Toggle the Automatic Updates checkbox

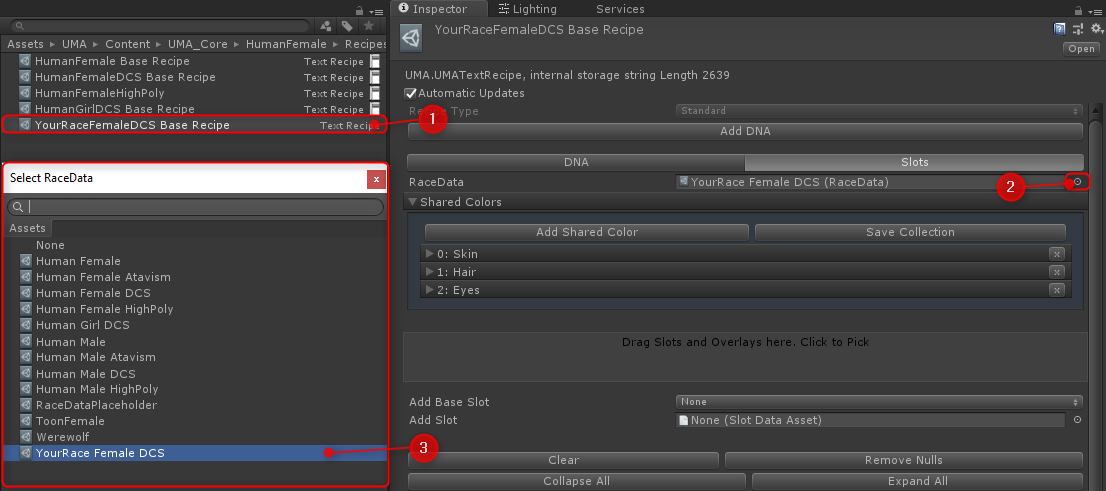(411, 93)
